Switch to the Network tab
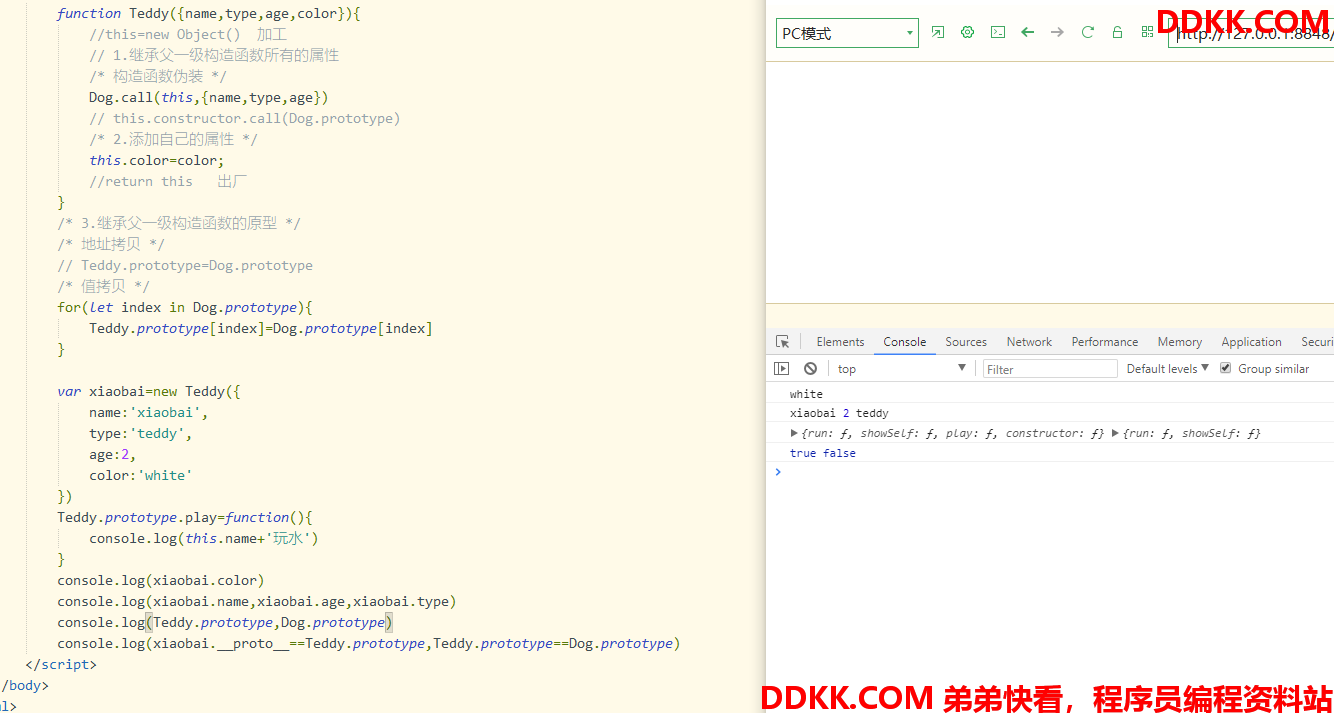This screenshot has width=1334, height=713. click(1029, 342)
